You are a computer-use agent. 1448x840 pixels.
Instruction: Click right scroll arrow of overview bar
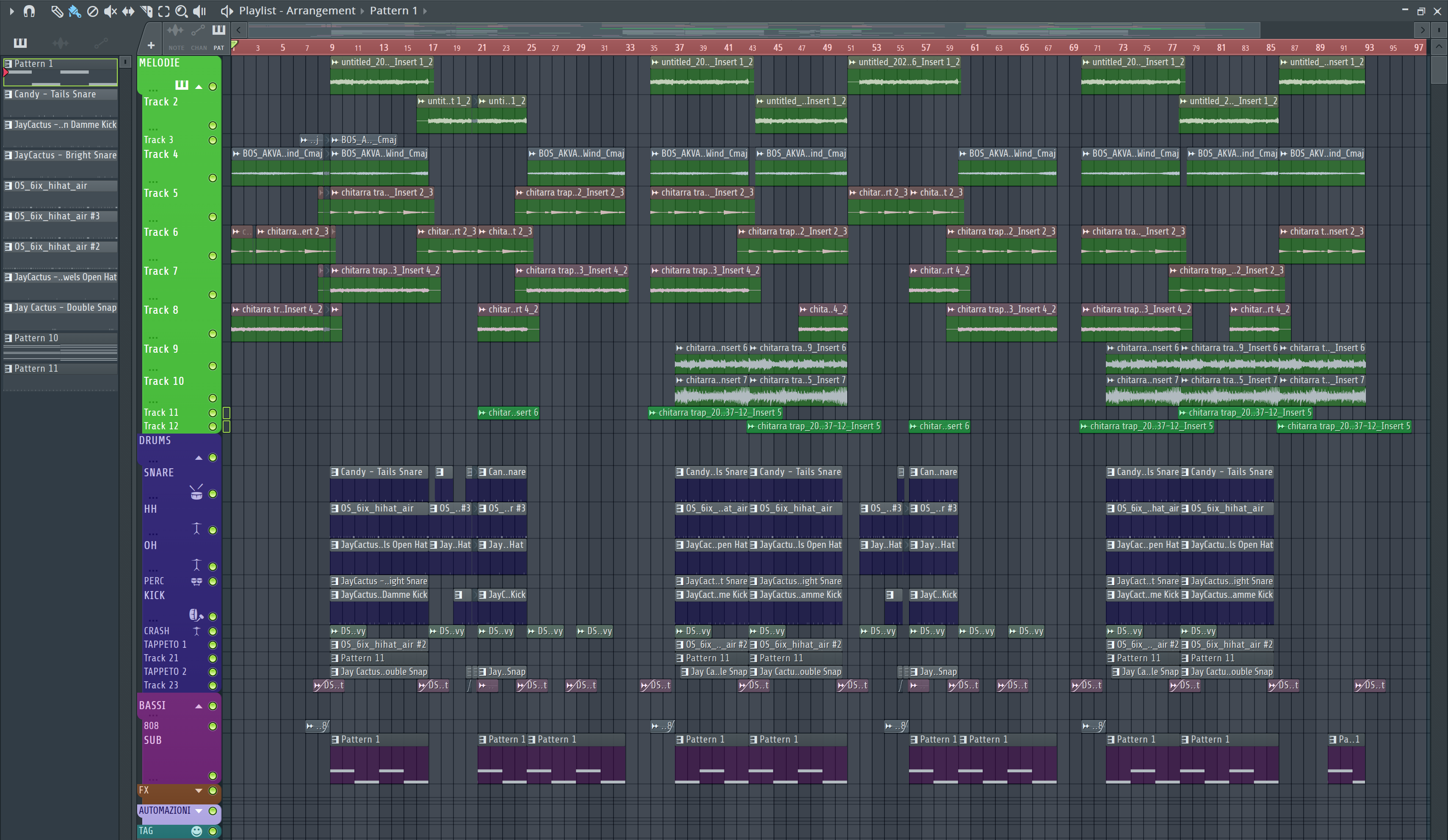point(1422,30)
